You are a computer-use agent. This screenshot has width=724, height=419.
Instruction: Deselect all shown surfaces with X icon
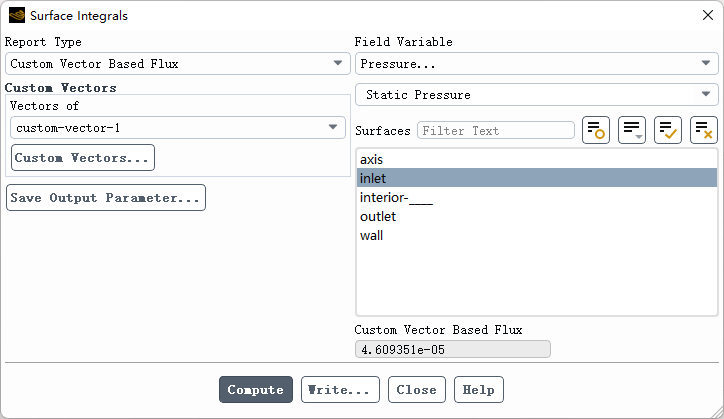click(704, 130)
